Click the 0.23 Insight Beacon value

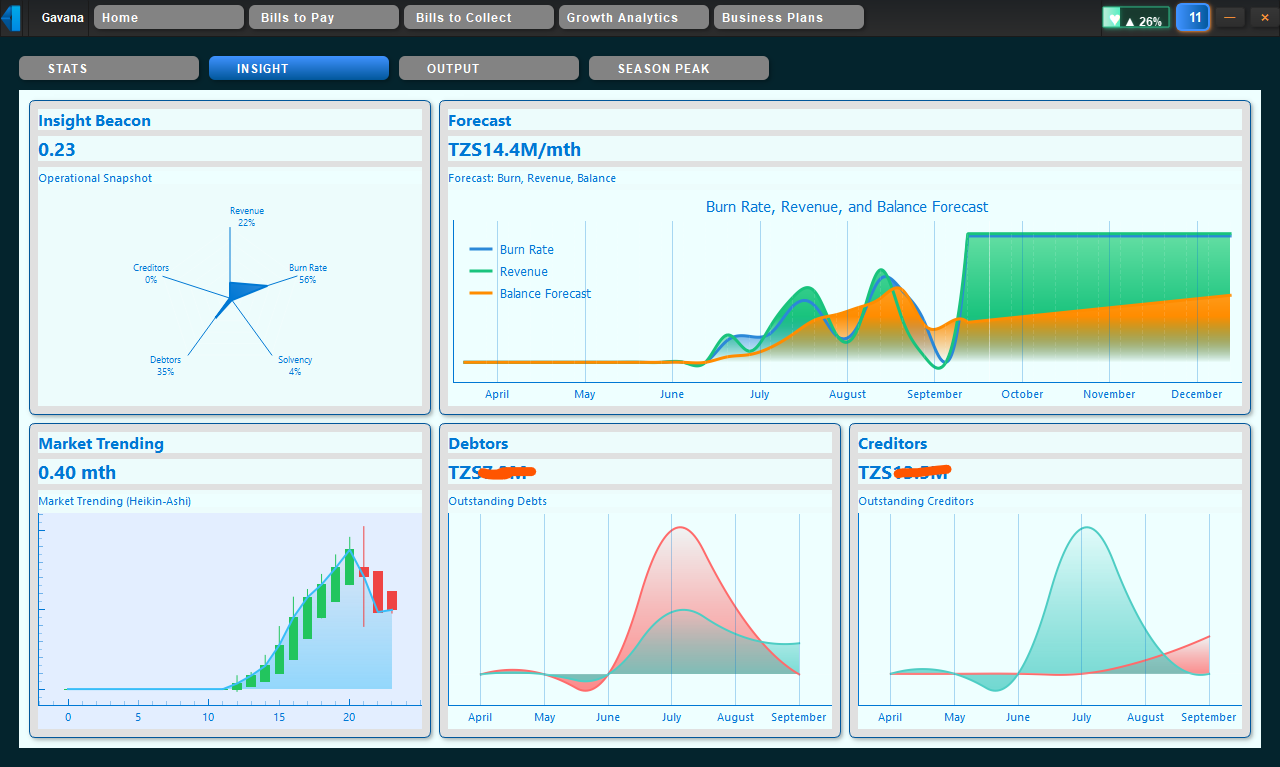coord(57,150)
